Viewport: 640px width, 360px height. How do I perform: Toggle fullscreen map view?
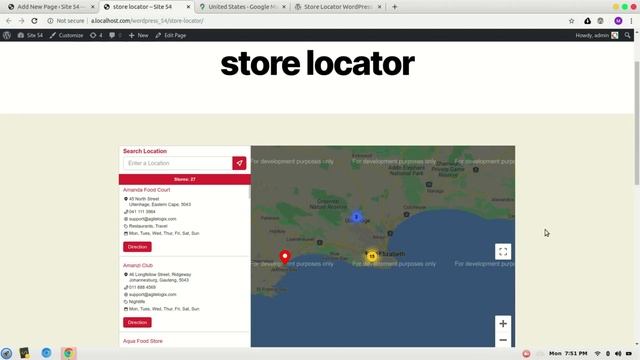503,252
